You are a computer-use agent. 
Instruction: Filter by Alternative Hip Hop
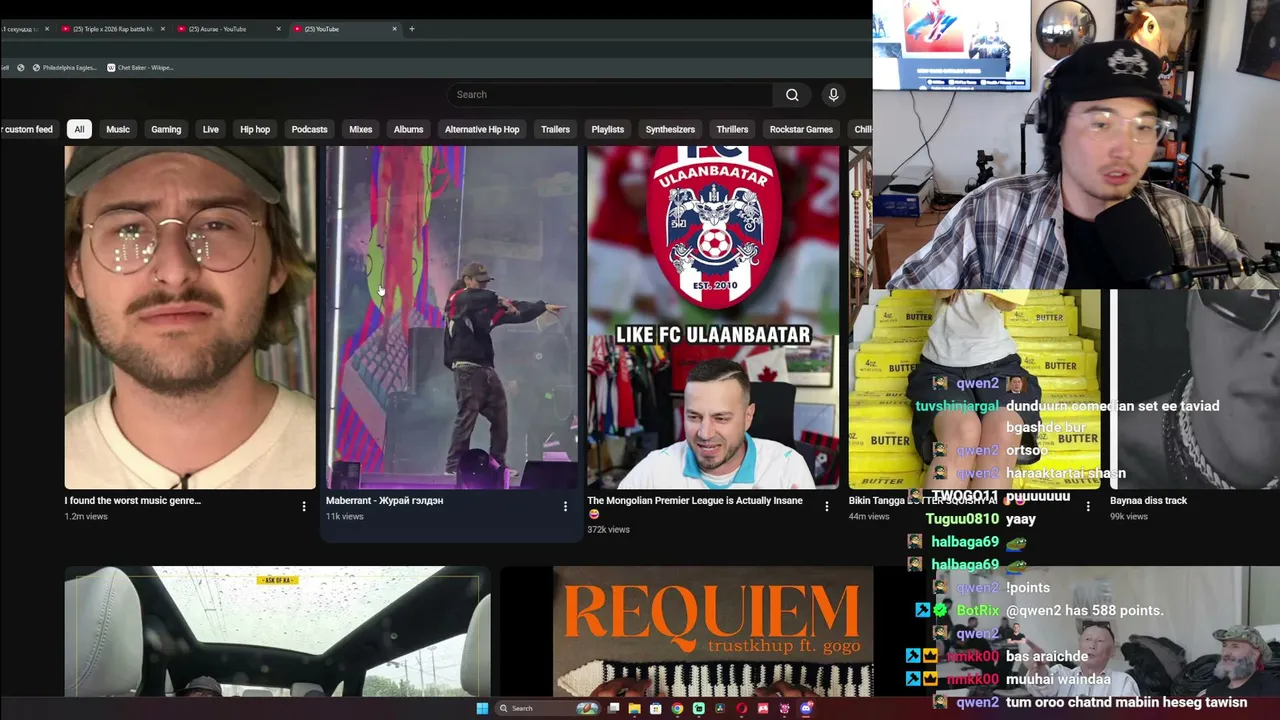click(x=482, y=129)
